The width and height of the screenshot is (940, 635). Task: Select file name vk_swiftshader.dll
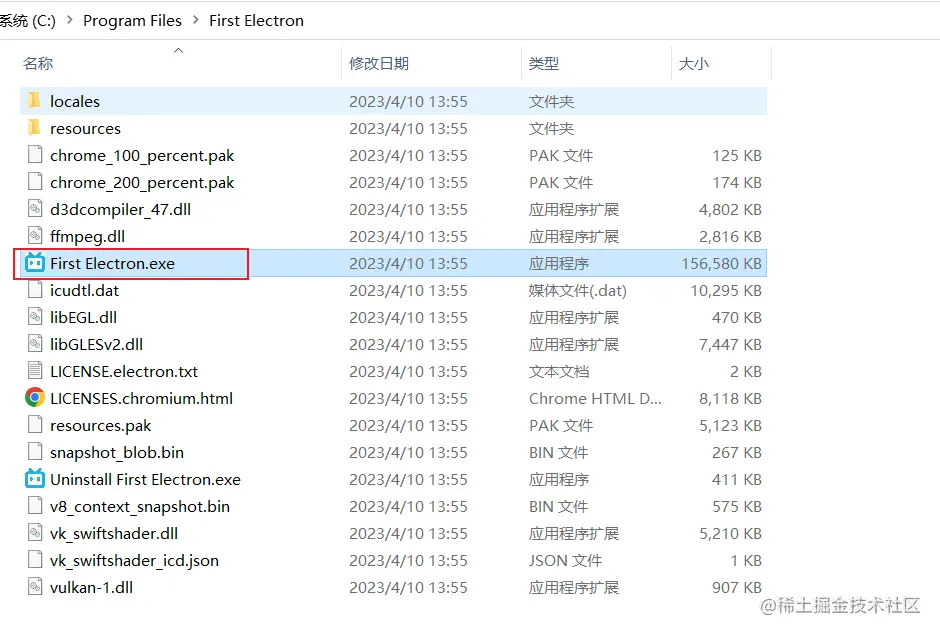114,534
